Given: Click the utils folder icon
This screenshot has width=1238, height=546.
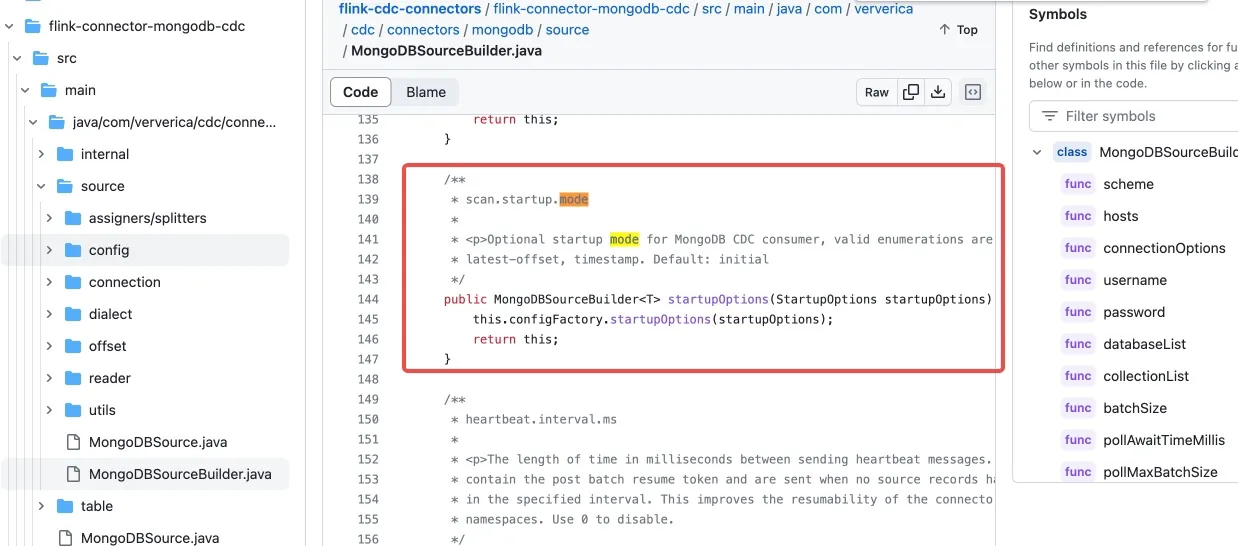Looking at the screenshot, I should (73, 410).
